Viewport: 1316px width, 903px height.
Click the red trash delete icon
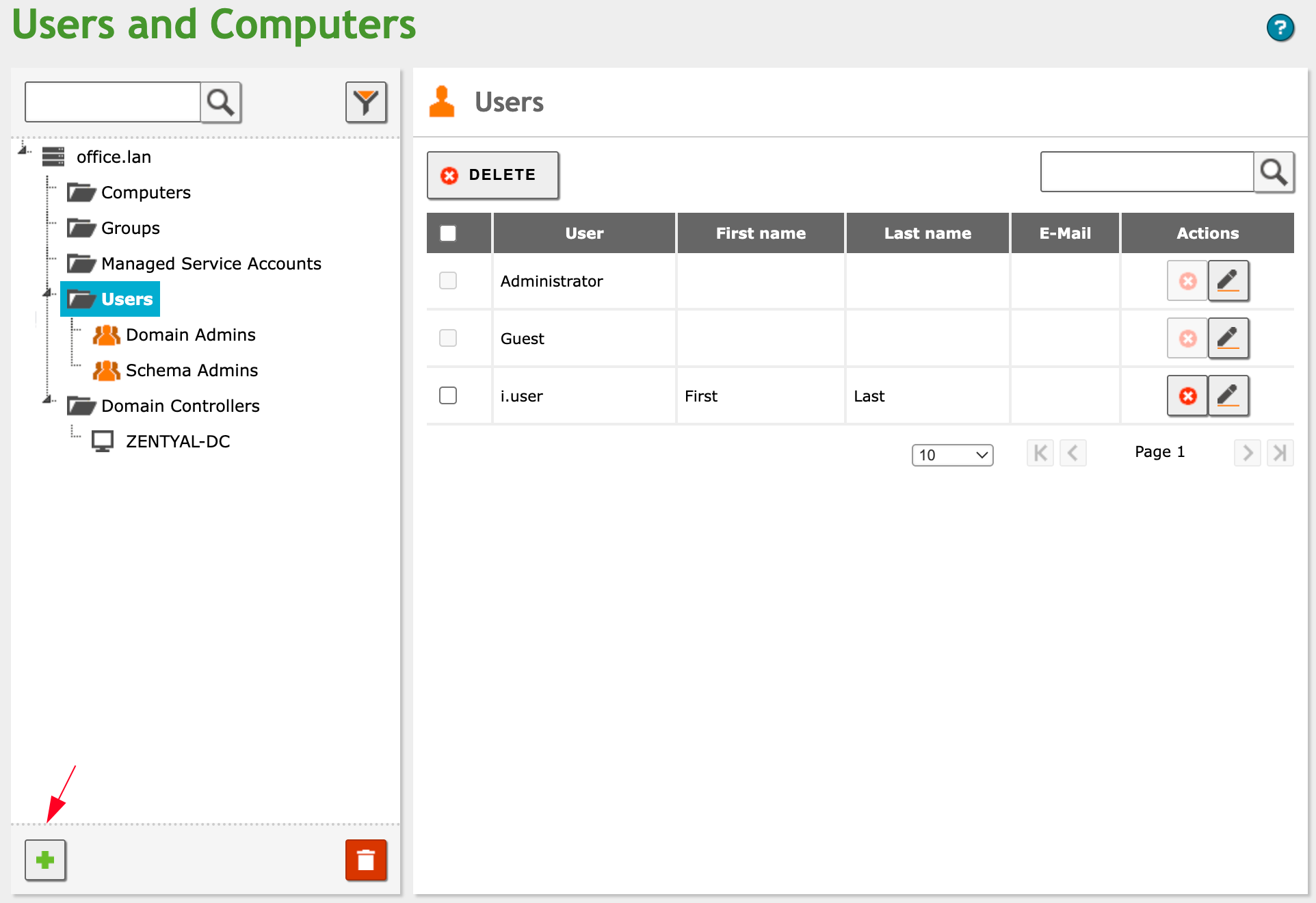(366, 859)
